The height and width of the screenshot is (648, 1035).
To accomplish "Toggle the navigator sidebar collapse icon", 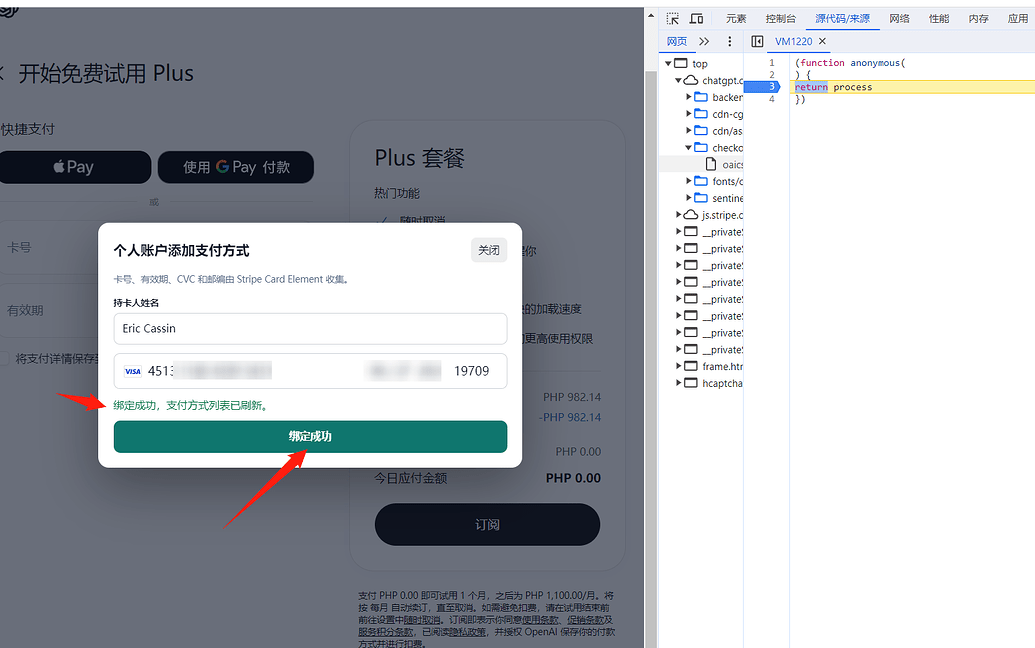I will pos(757,42).
